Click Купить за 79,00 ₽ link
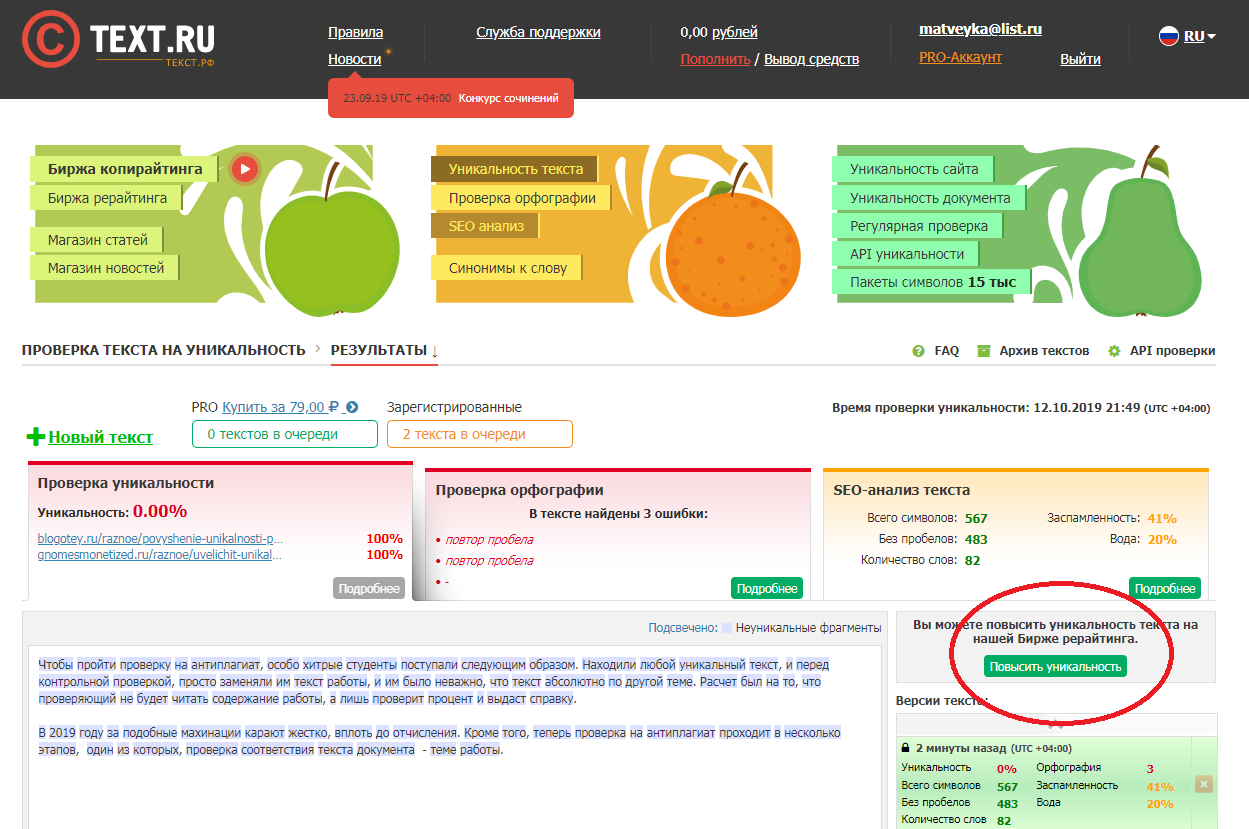The height and width of the screenshot is (829, 1249). (x=281, y=407)
